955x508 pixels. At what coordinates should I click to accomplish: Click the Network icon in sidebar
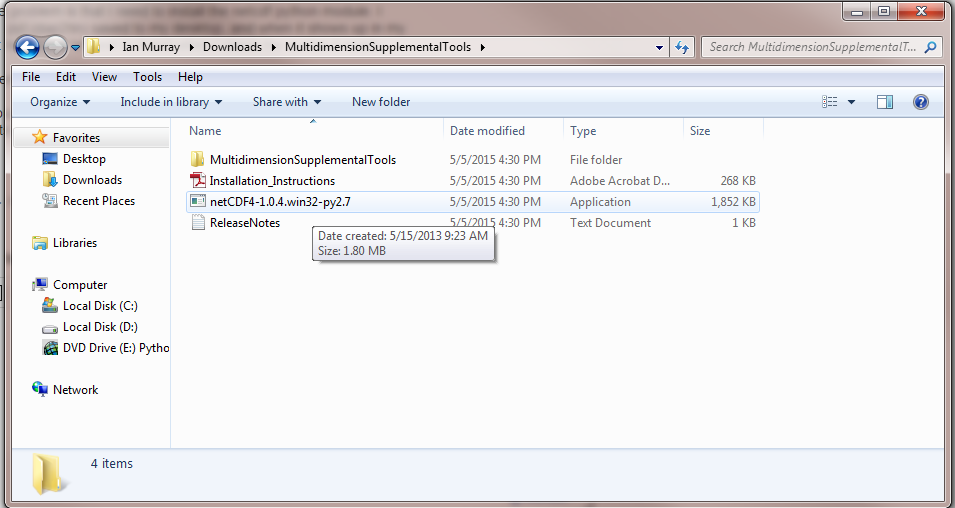click(x=40, y=389)
